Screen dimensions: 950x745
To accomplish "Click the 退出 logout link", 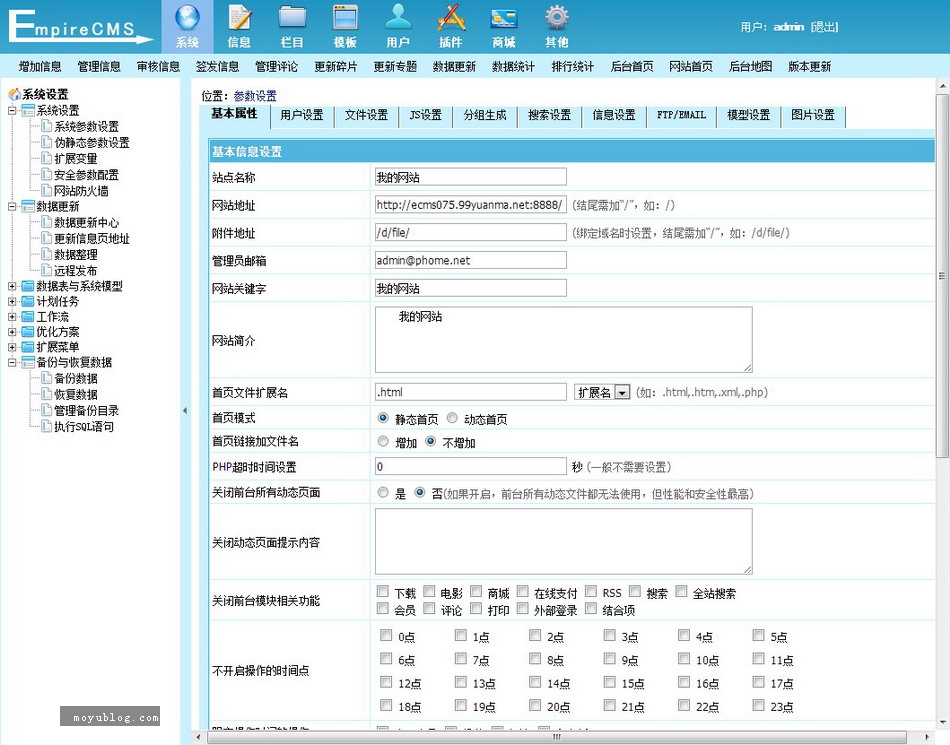I will pyautogui.click(x=824, y=27).
